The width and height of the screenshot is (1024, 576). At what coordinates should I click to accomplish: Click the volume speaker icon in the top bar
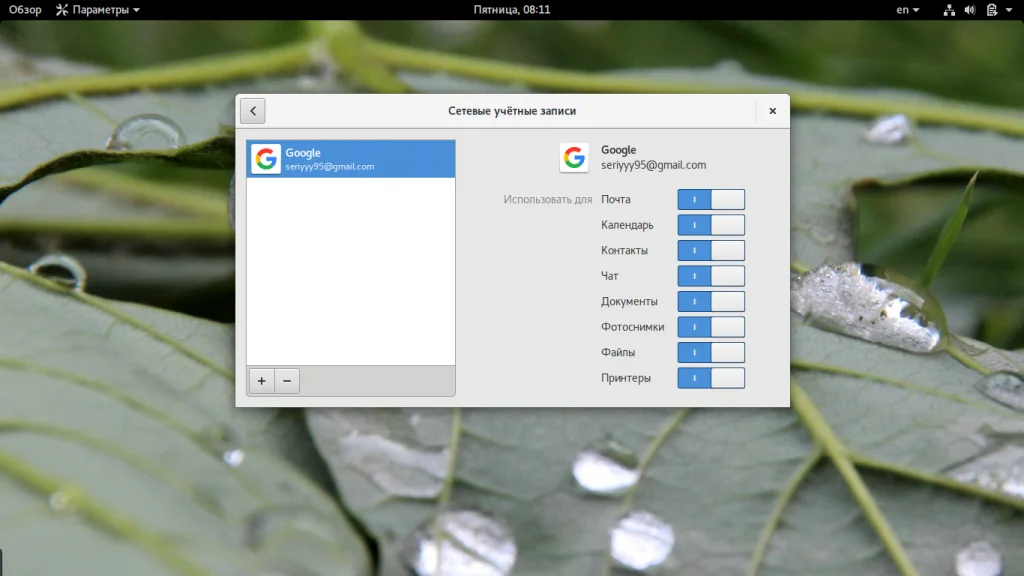[x=970, y=10]
